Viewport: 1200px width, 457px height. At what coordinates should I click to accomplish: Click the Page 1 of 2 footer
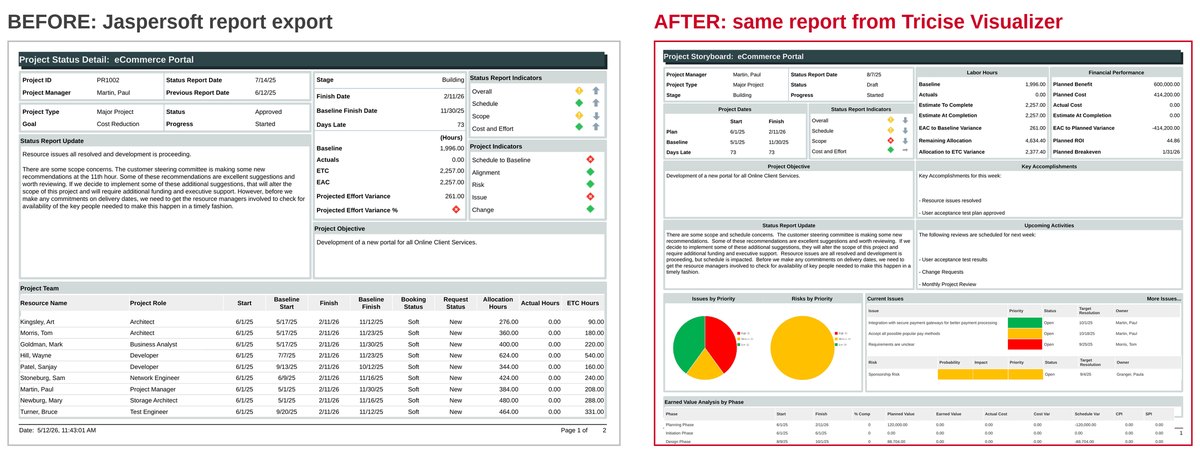(583, 430)
